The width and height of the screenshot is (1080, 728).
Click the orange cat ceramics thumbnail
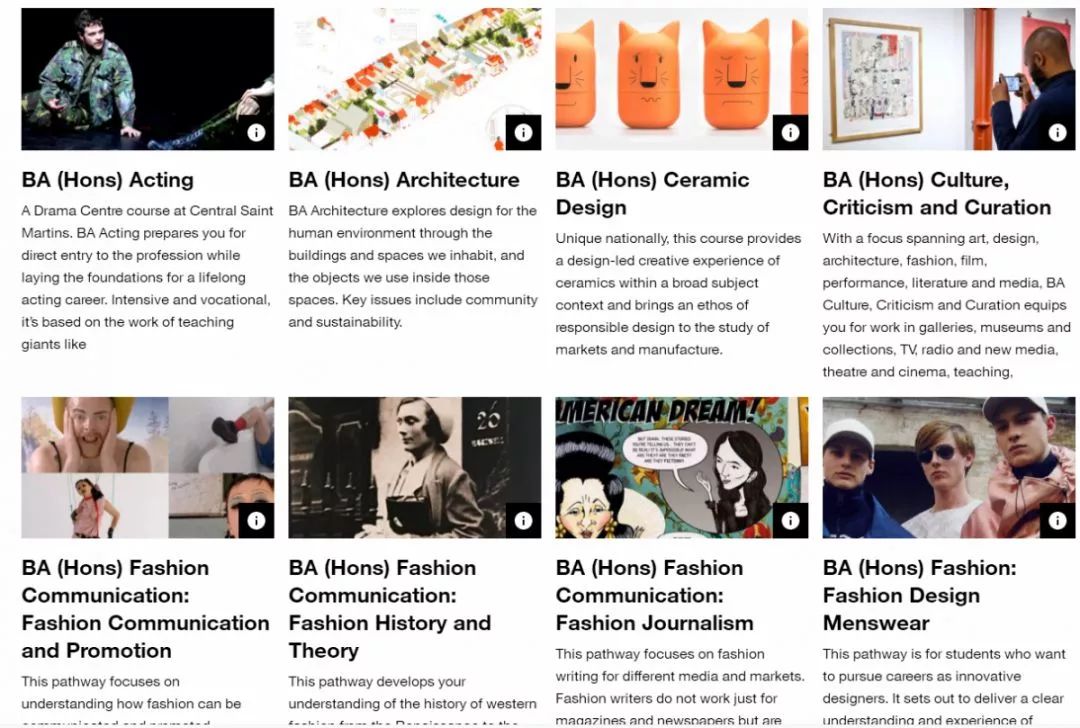(682, 79)
